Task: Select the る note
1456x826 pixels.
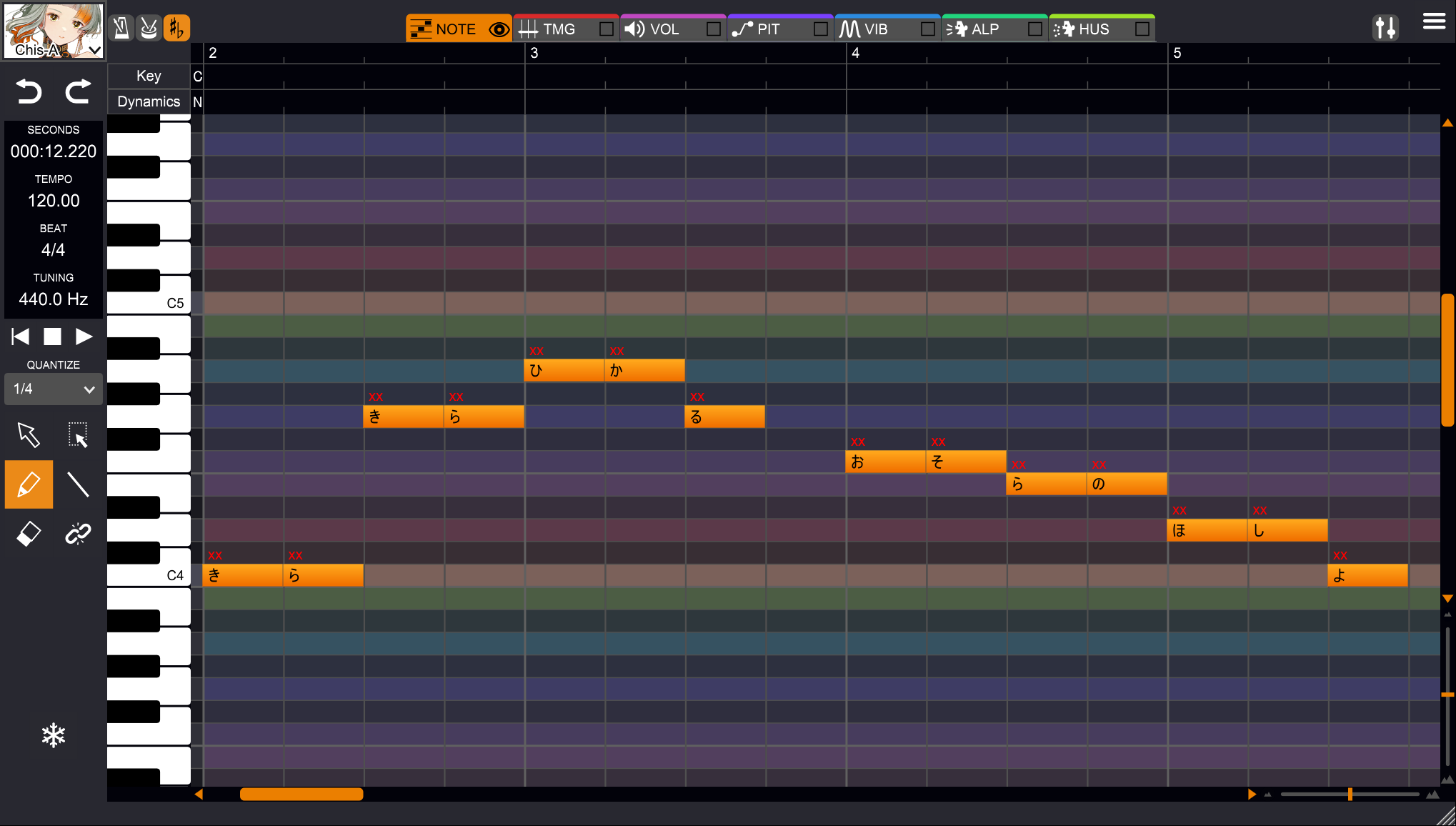Action: click(725, 417)
